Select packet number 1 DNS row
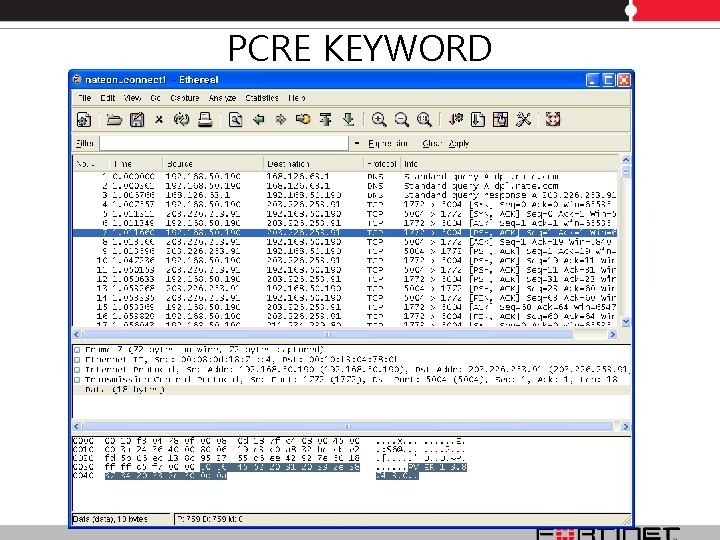The width and height of the screenshot is (720, 540). pyautogui.click(x=346, y=176)
